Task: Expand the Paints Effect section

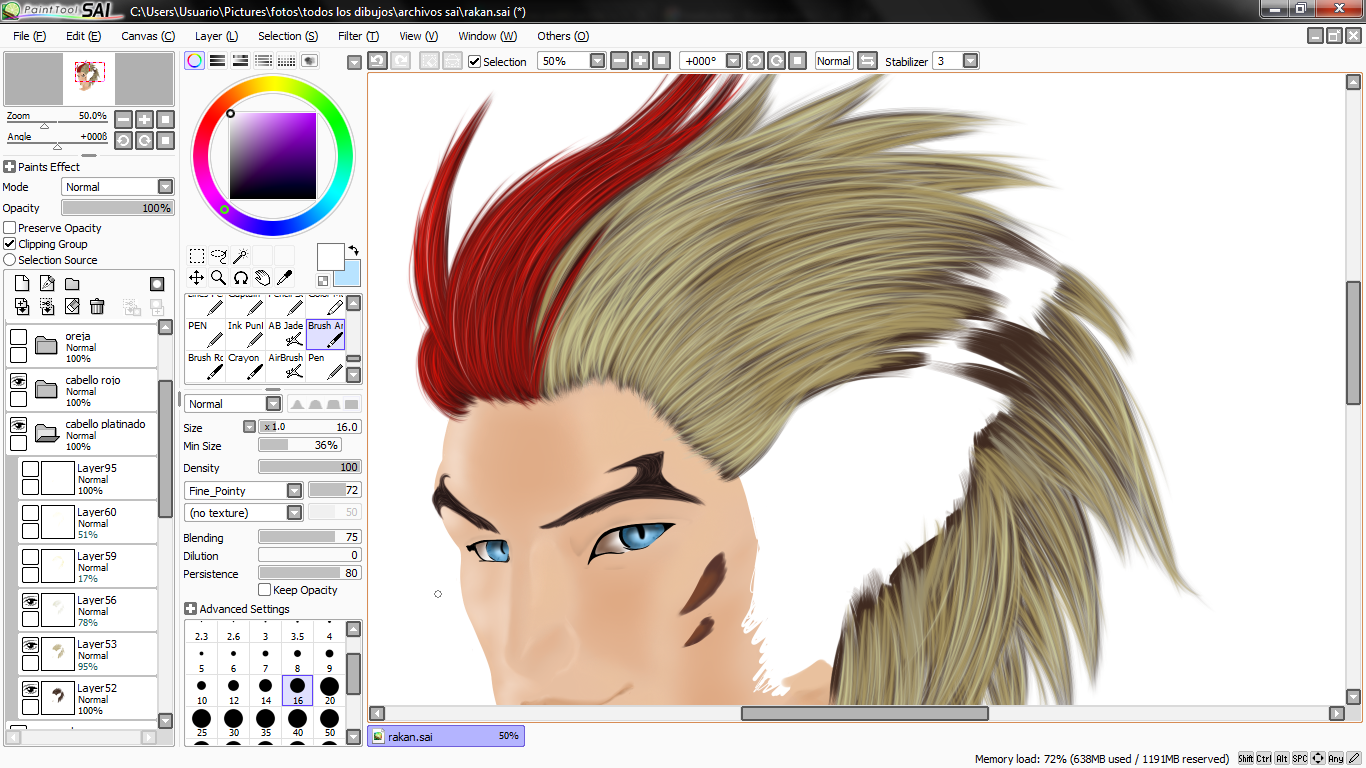Action: (9, 167)
